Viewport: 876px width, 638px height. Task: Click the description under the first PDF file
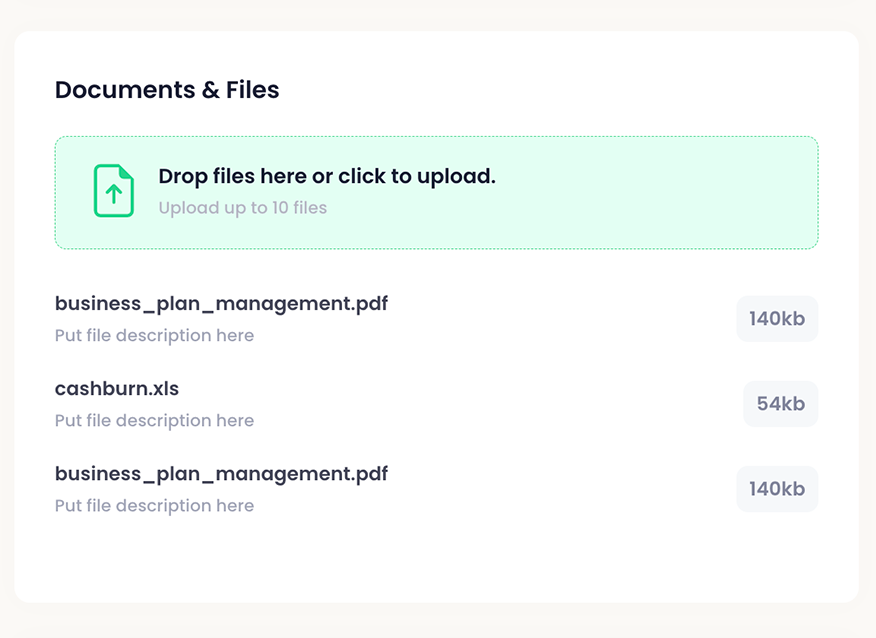[154, 336]
